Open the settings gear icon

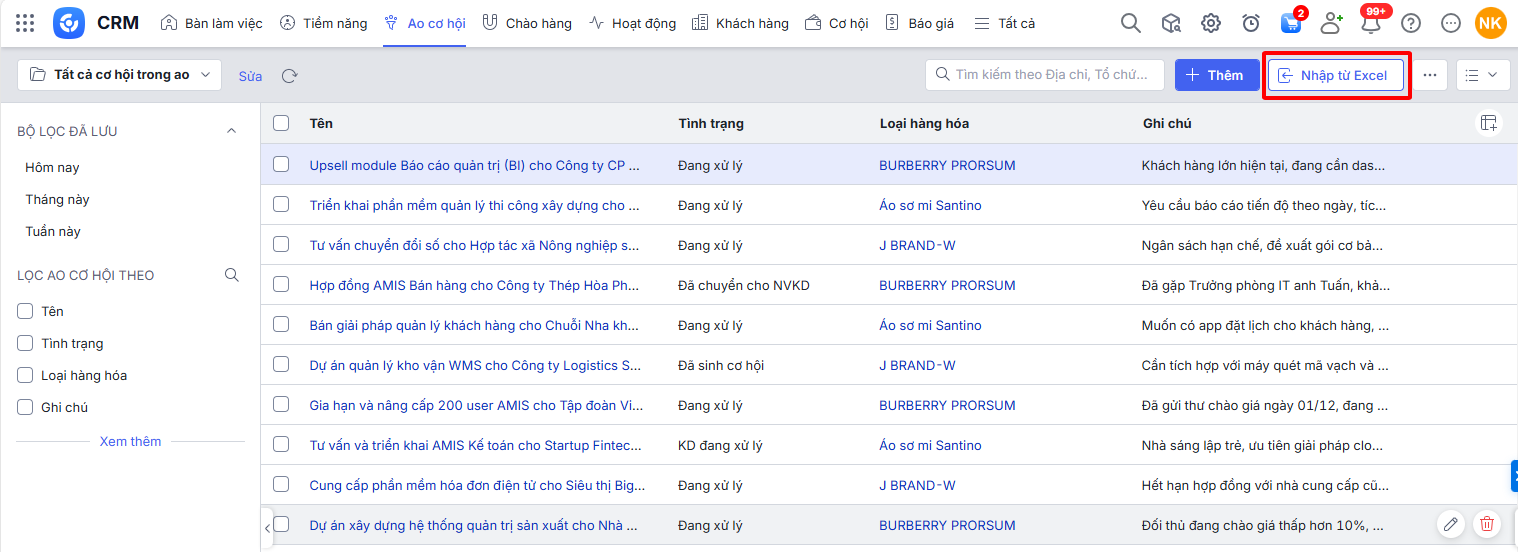(1210, 23)
